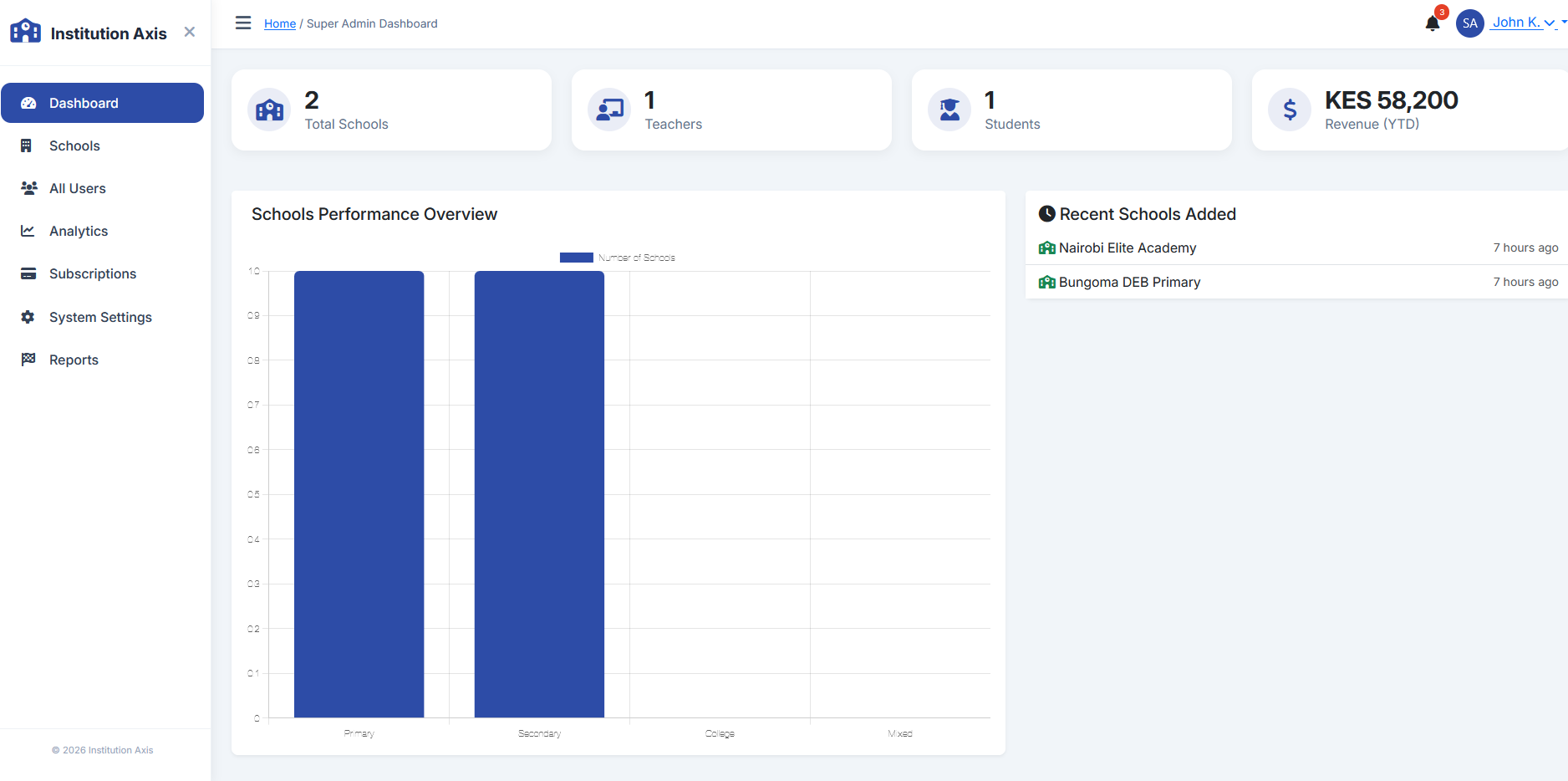The width and height of the screenshot is (1568, 781).
Task: Open the notification bell
Action: 1432,23
